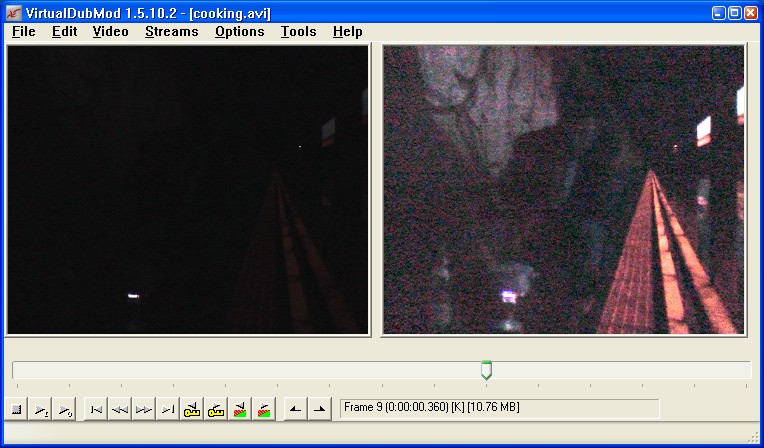Image resolution: width=764 pixels, height=448 pixels.
Task: Click the input video pane
Action: (x=188, y=190)
